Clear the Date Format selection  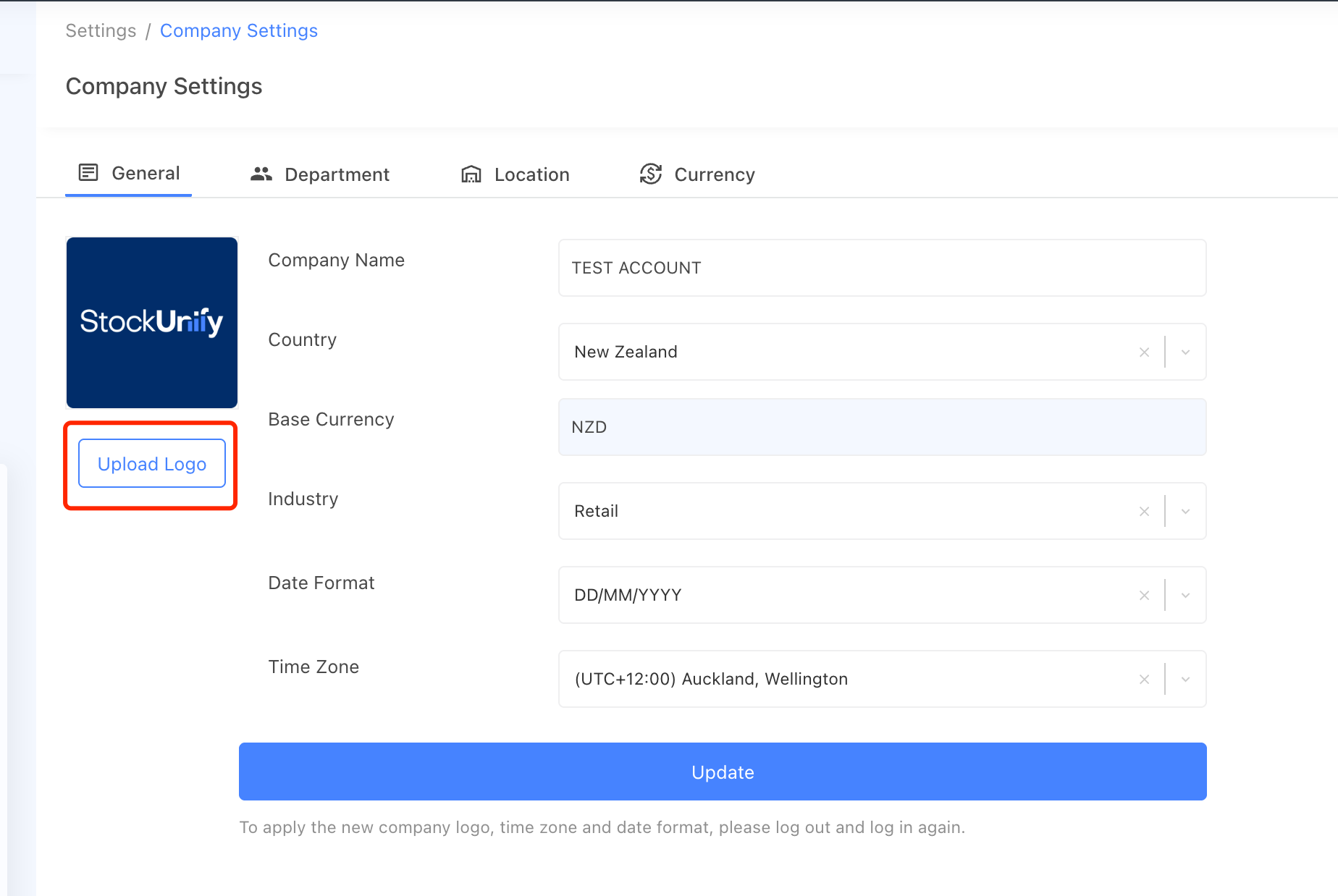(x=1144, y=596)
